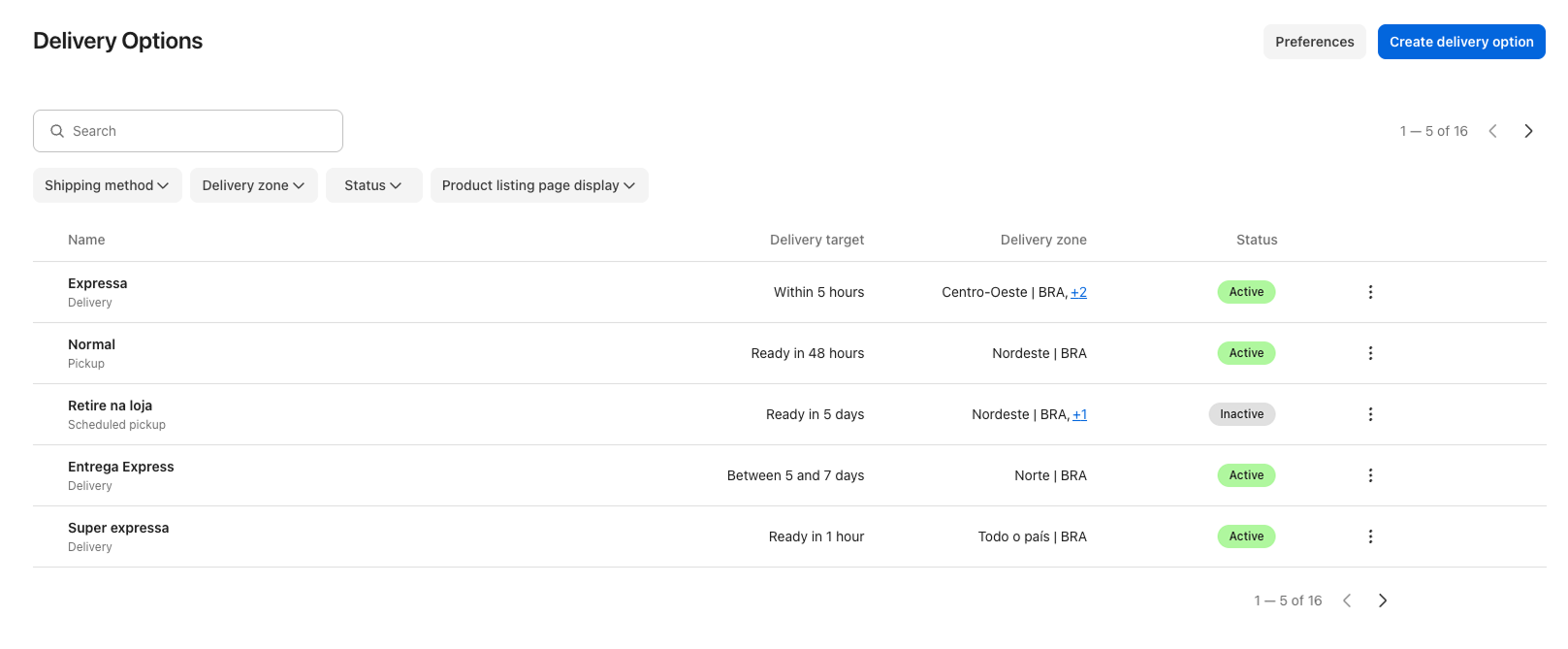This screenshot has height=649, width=1568.
Task: Click the Inactive status badge
Action: [x=1241, y=414]
